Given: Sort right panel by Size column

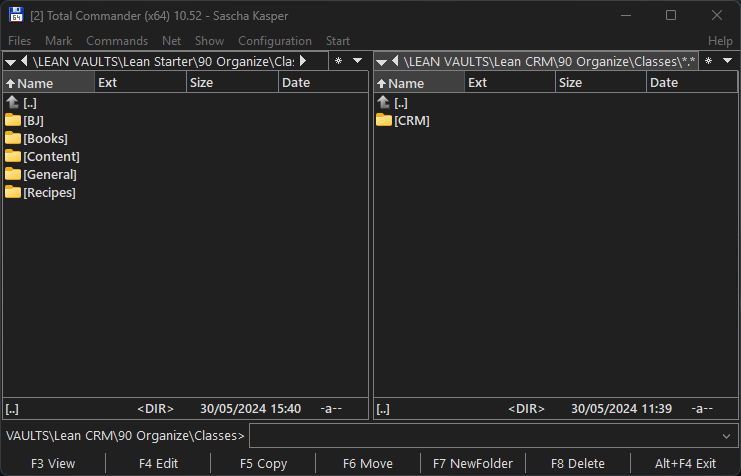Looking at the screenshot, I should pos(601,83).
